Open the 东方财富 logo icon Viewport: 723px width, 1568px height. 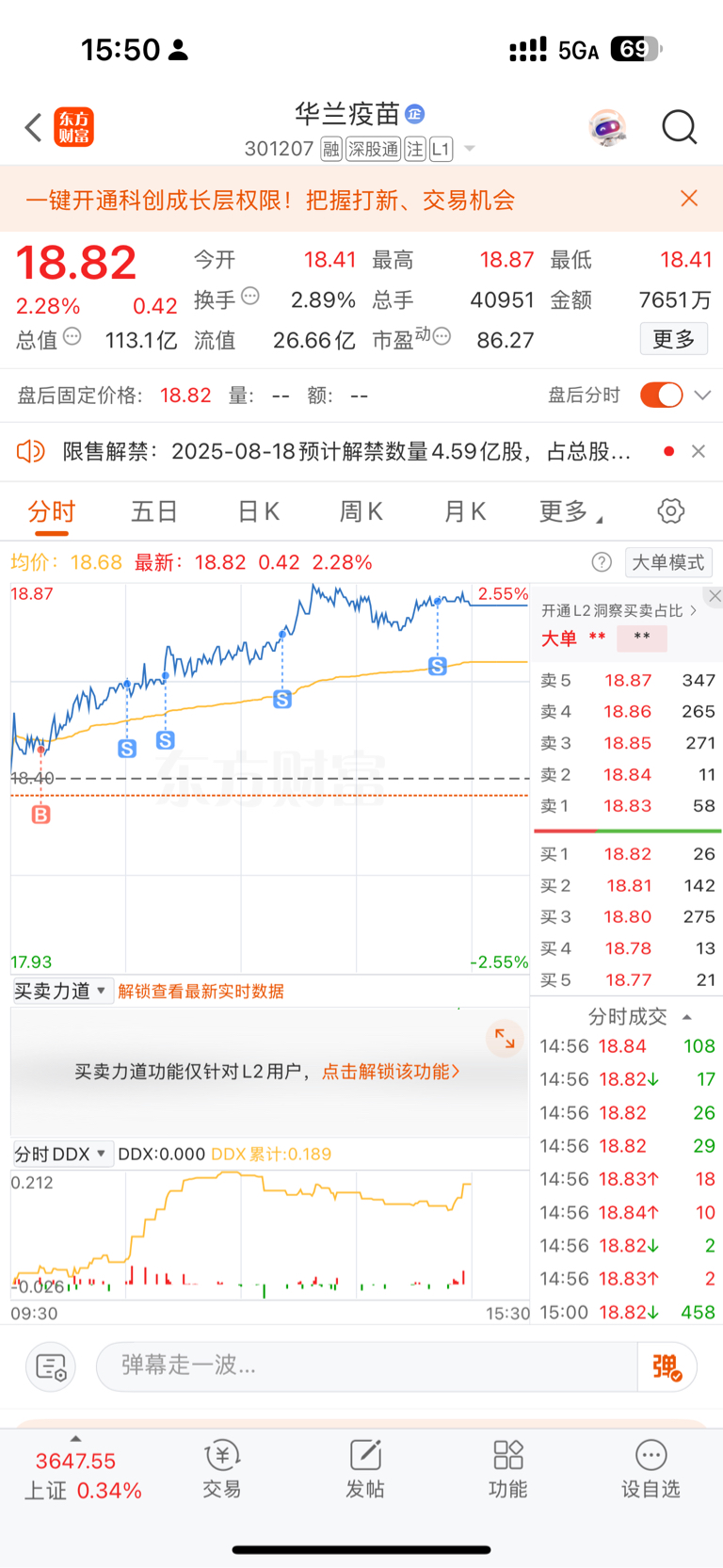click(x=74, y=127)
